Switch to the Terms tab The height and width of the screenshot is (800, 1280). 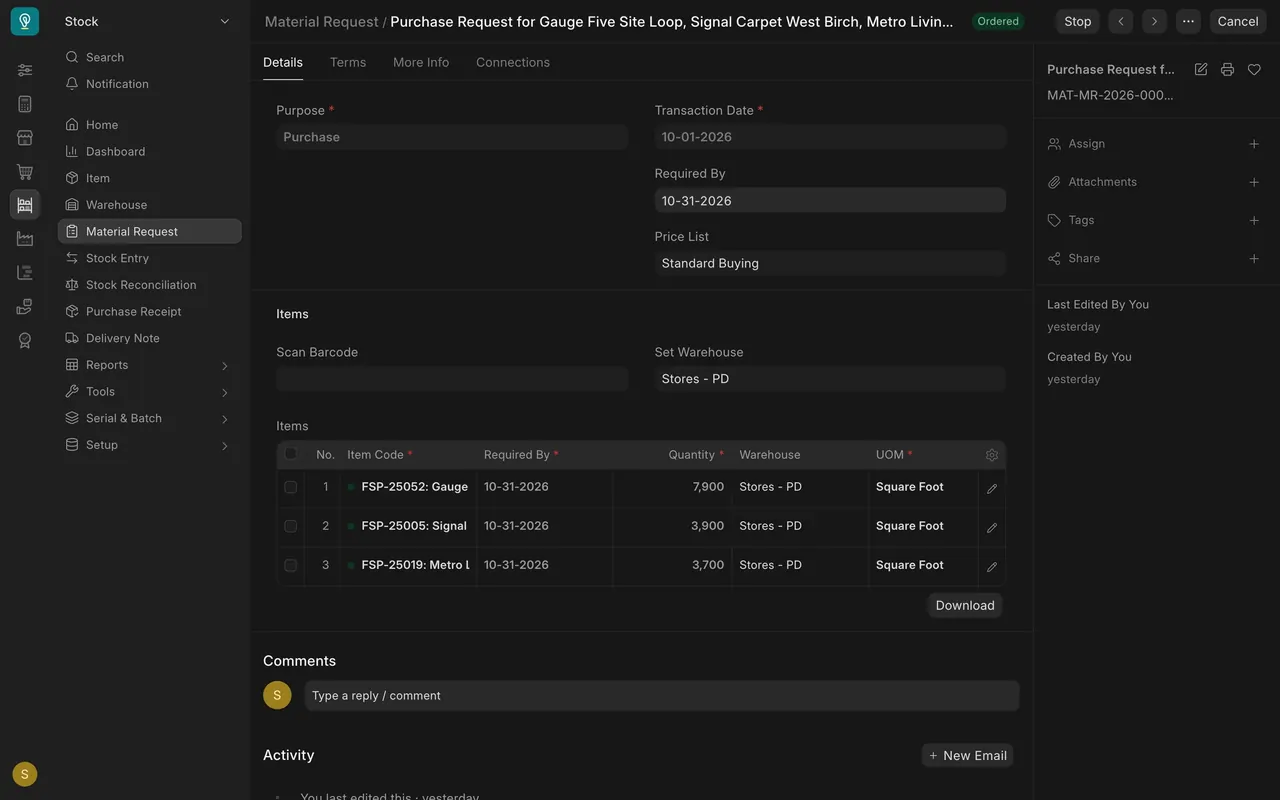pyautogui.click(x=348, y=62)
